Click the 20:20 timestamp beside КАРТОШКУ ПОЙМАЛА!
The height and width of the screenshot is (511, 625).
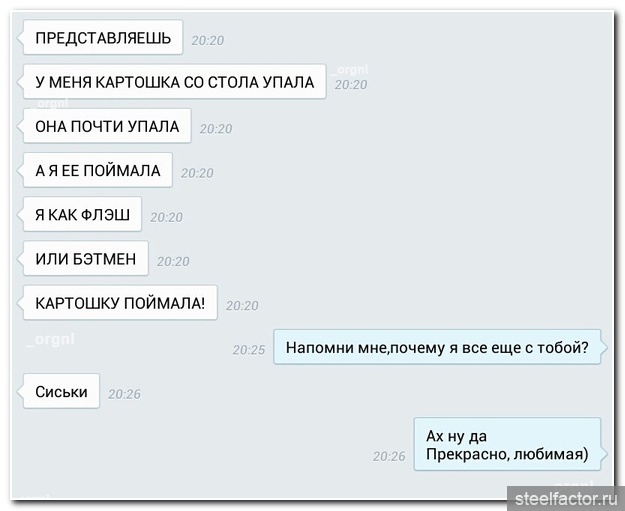[242, 305]
